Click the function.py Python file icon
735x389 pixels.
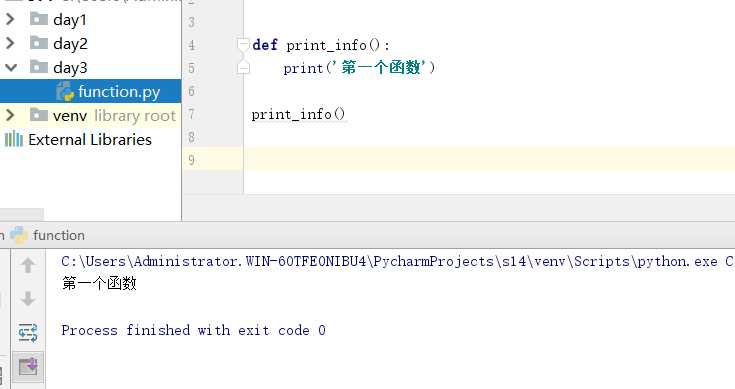coord(65,91)
